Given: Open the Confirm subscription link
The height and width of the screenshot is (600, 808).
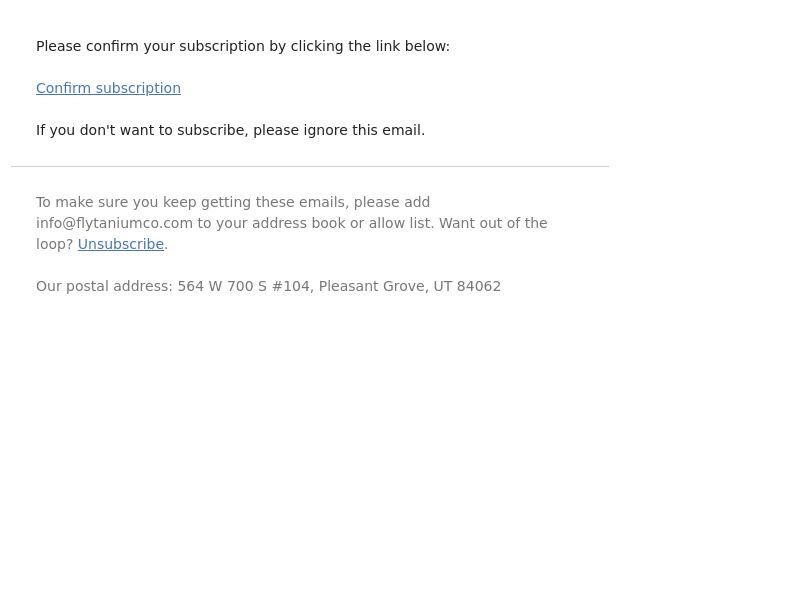Looking at the screenshot, I should tap(108, 88).
